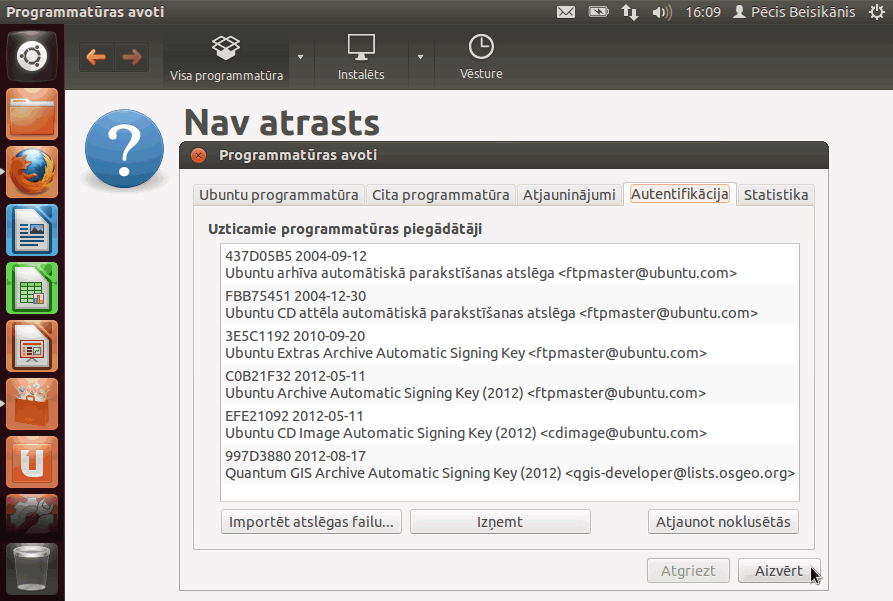Click the Izņemt remove button
This screenshot has height=601, width=893.
tap(500, 522)
